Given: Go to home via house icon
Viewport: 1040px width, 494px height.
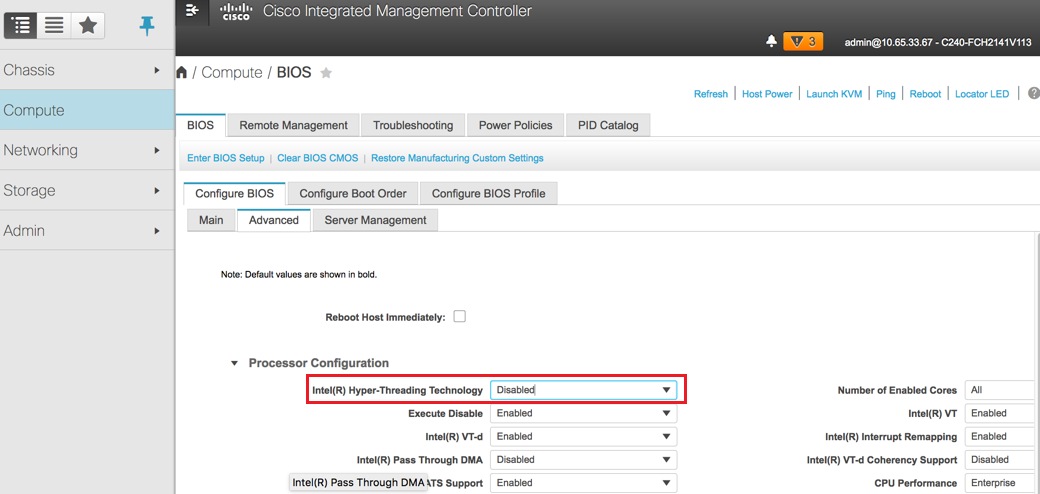Looking at the screenshot, I should pos(182,73).
